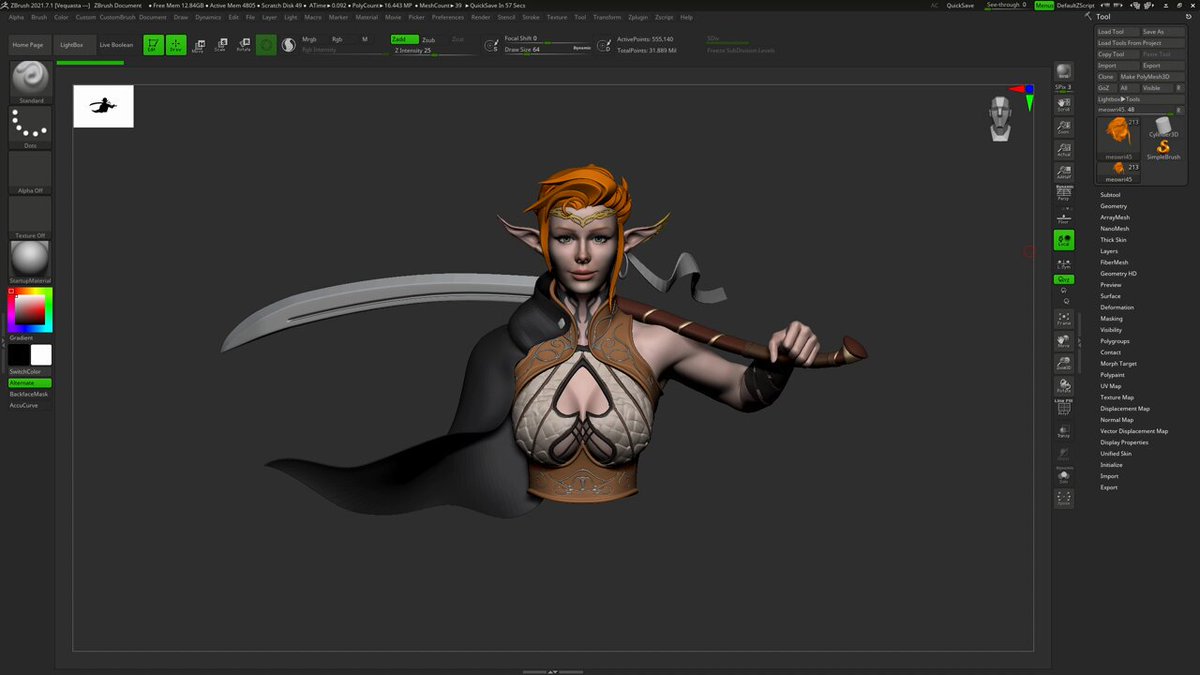Open the Dots stroke type selector
The height and width of the screenshot is (675, 1200).
(30, 126)
